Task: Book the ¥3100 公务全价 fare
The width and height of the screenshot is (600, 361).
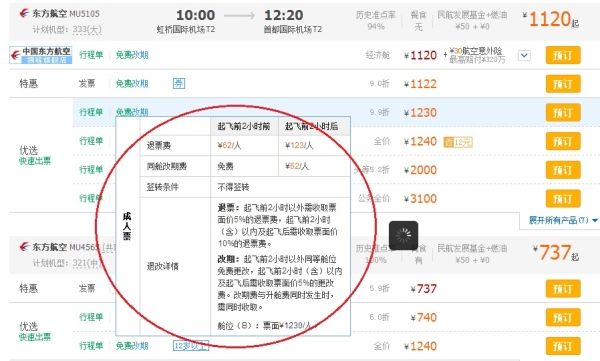Action: 563,199
